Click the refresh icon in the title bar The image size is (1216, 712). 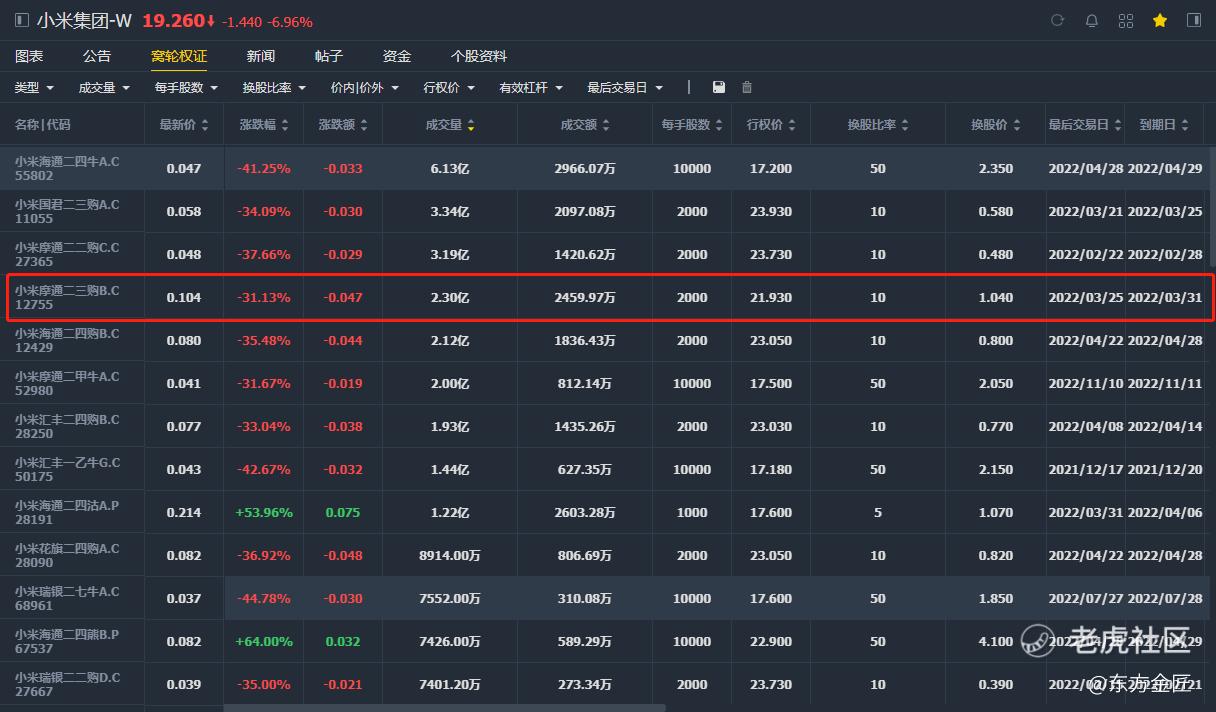(x=1058, y=20)
